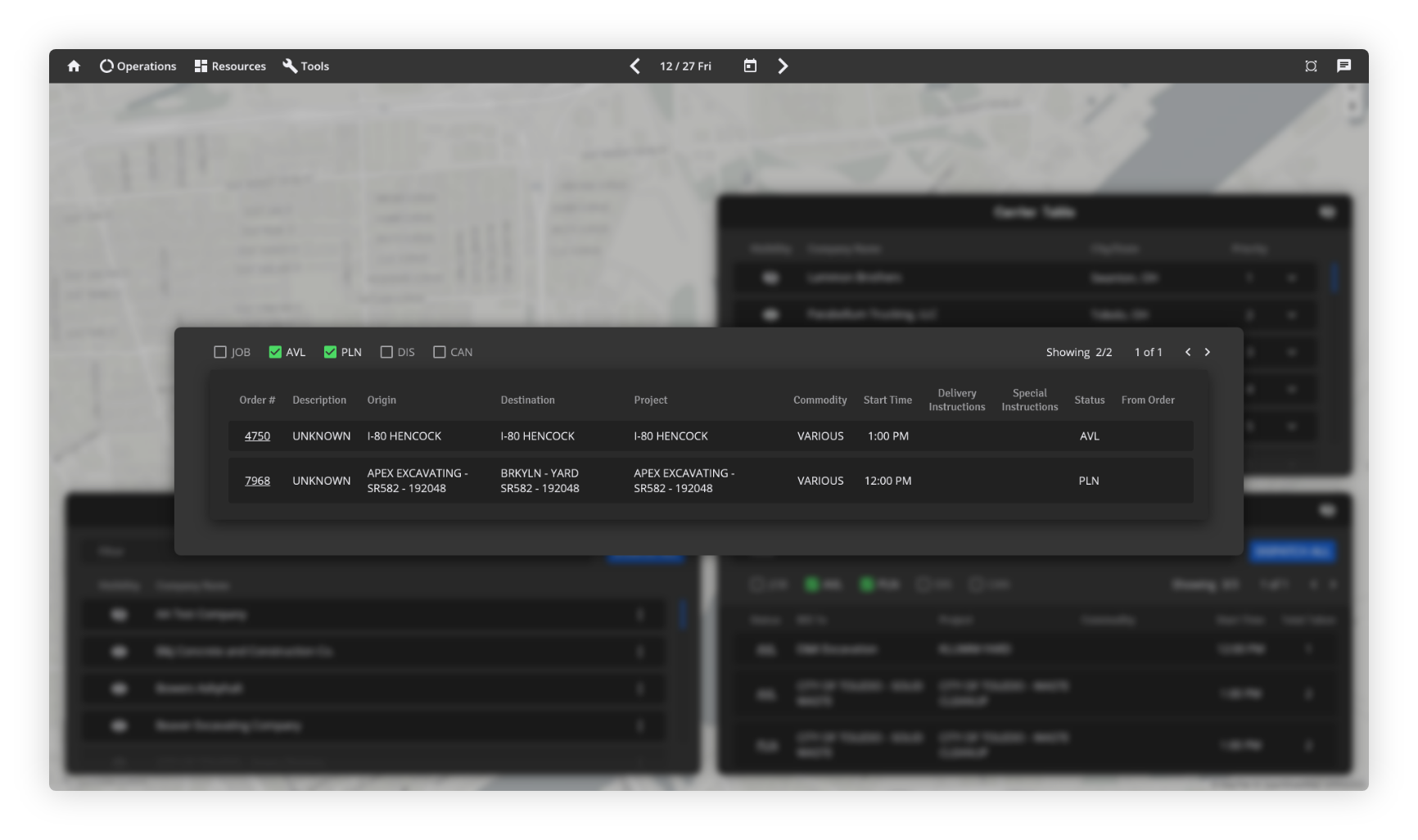Sort by Special Instructions column header

(x=1029, y=400)
